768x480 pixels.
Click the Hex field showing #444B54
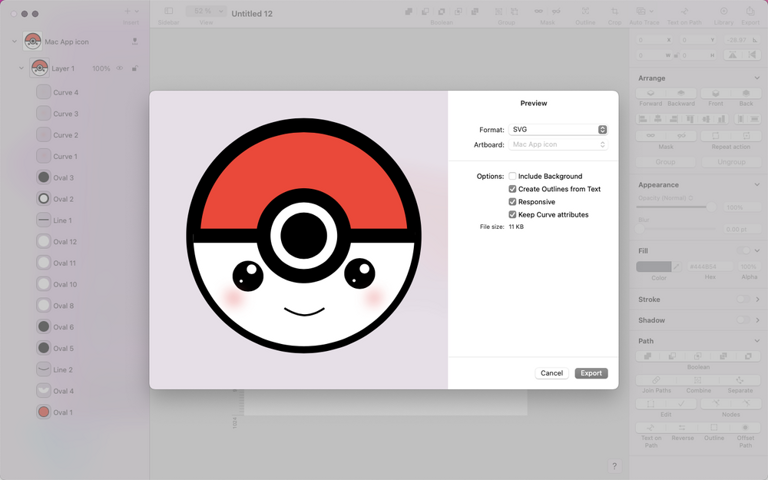[x=710, y=266]
